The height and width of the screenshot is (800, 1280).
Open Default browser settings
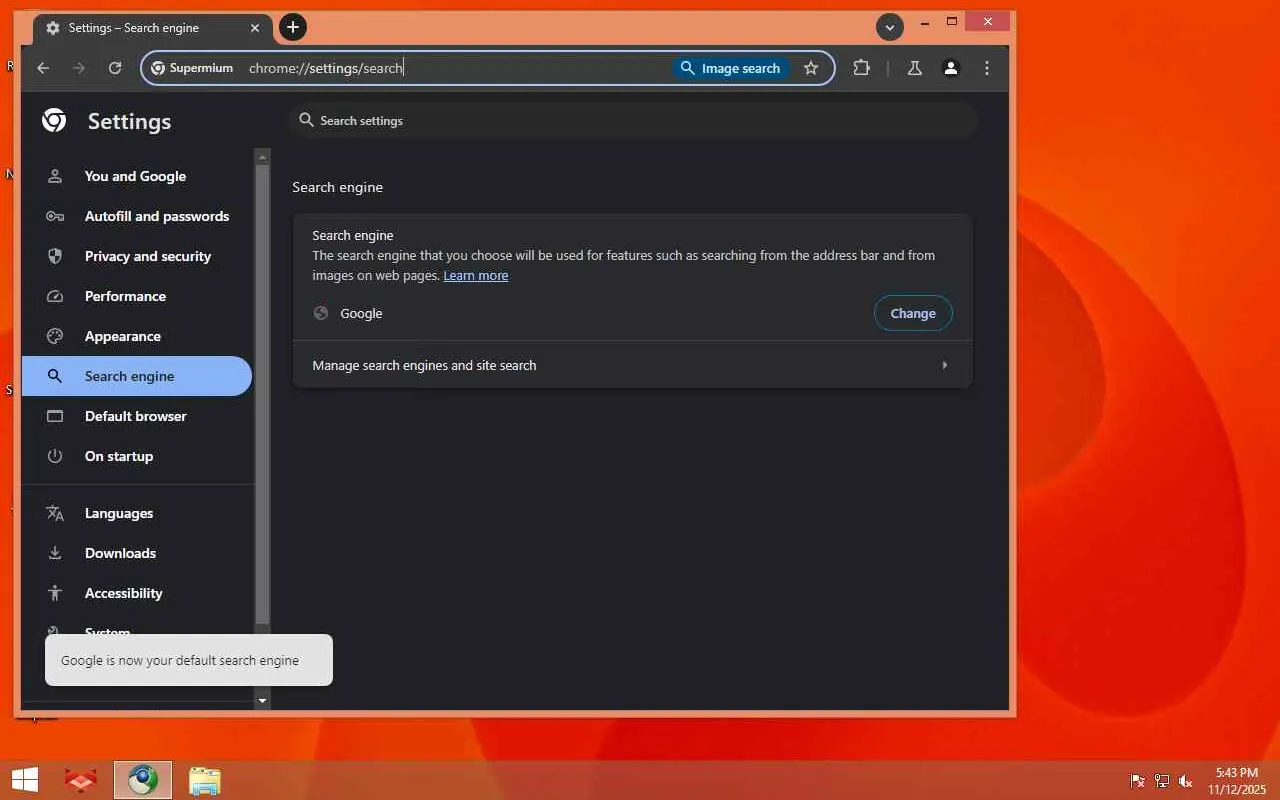pos(137,416)
